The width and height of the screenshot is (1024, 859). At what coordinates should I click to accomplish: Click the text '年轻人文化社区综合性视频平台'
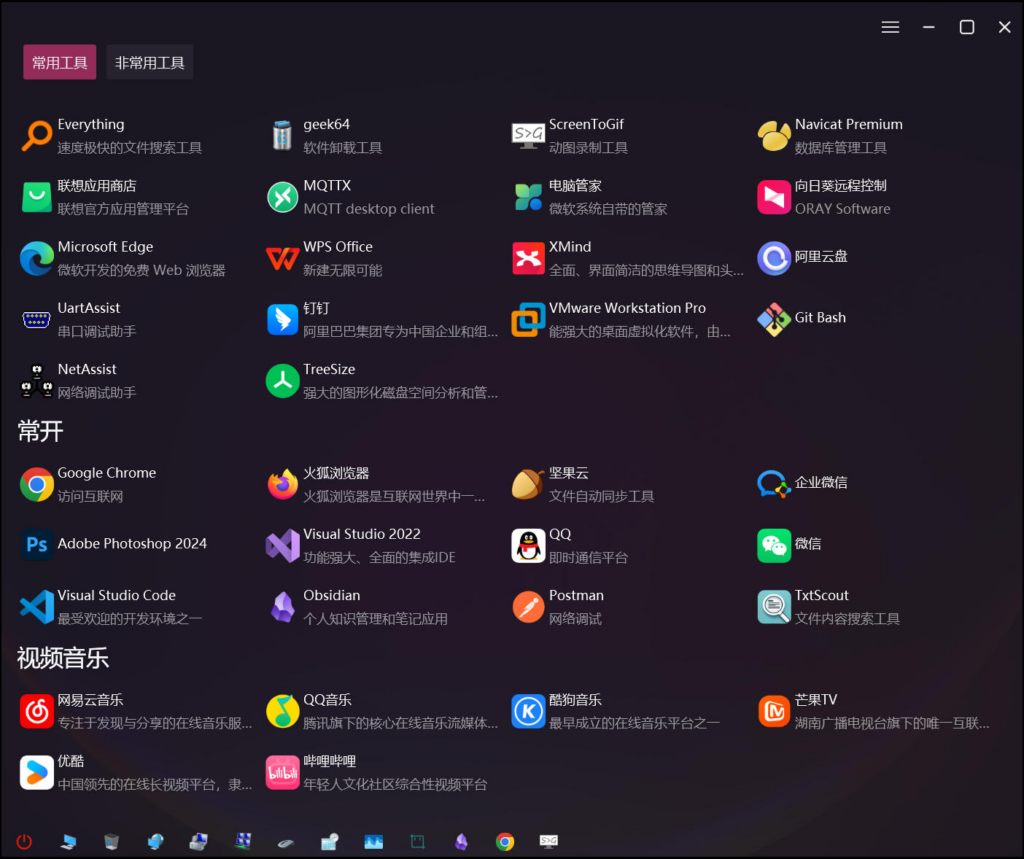coord(395,785)
